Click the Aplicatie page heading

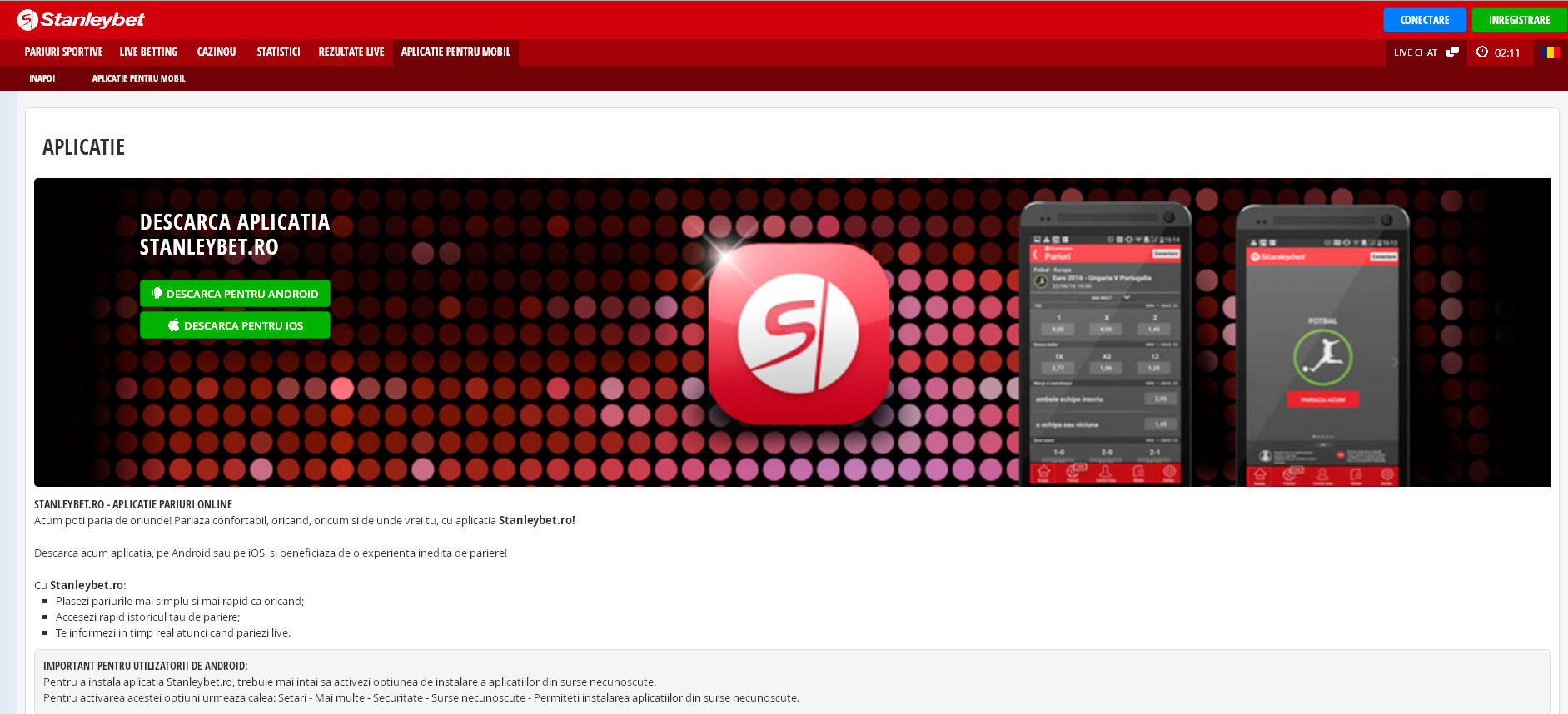[x=83, y=147]
